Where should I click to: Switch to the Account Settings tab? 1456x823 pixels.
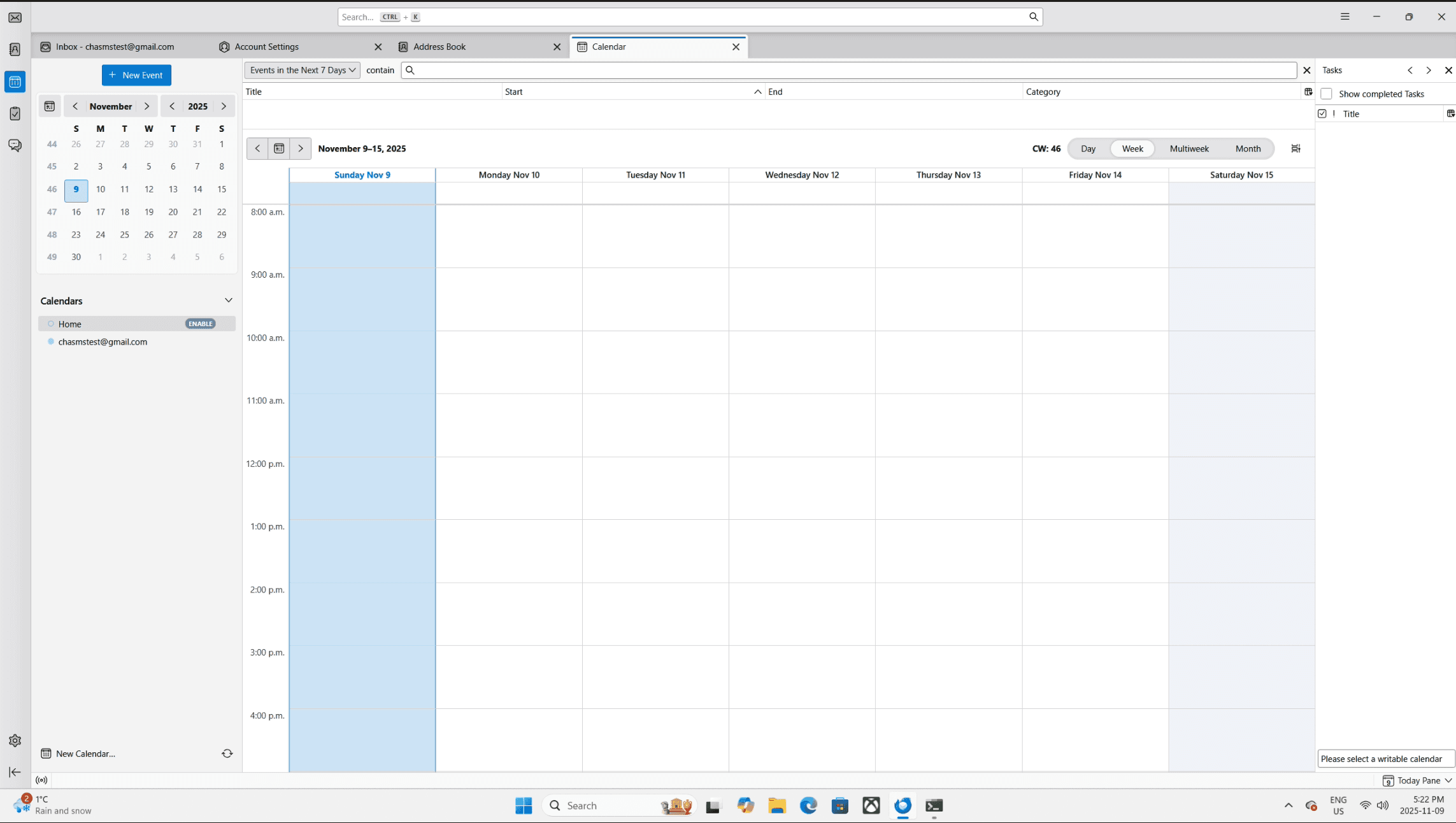click(266, 47)
